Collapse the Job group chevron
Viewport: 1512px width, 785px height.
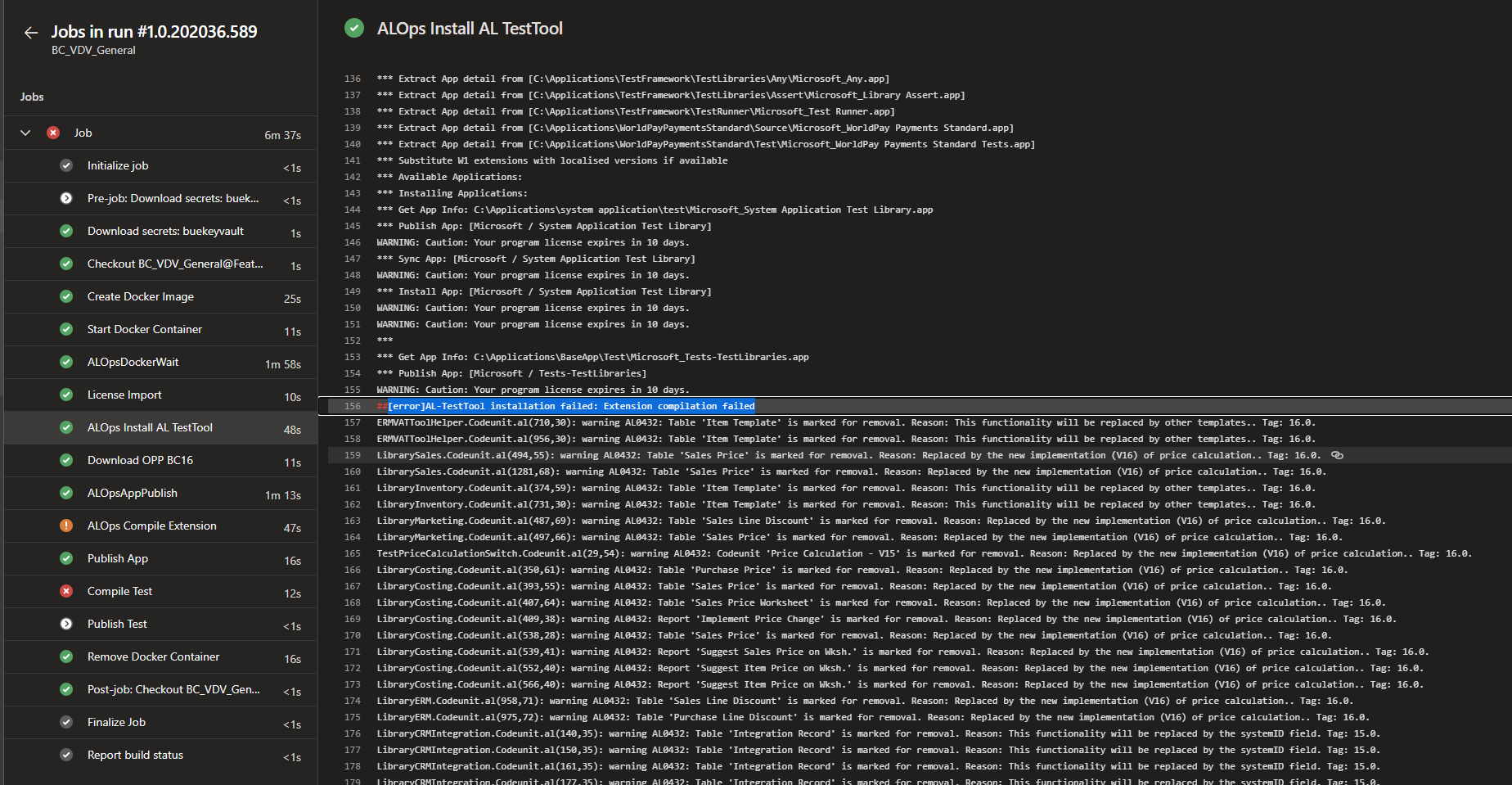(x=25, y=133)
